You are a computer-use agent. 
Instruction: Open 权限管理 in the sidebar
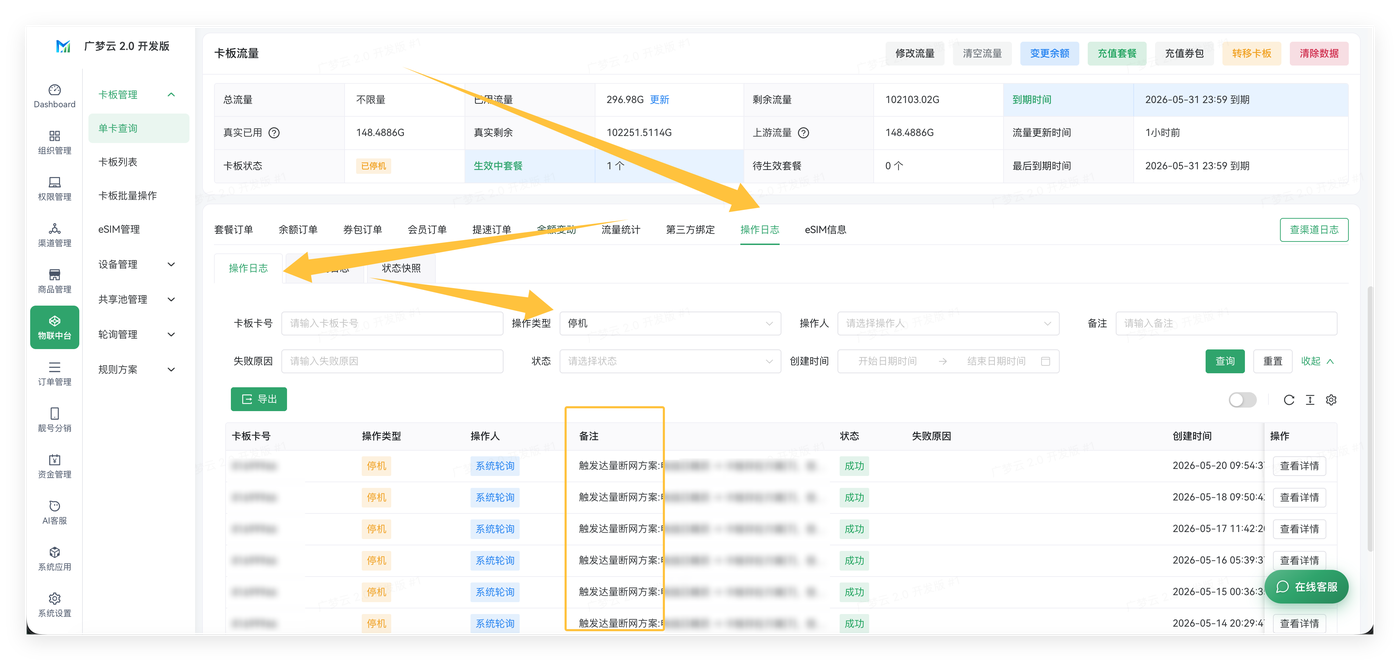(54, 189)
